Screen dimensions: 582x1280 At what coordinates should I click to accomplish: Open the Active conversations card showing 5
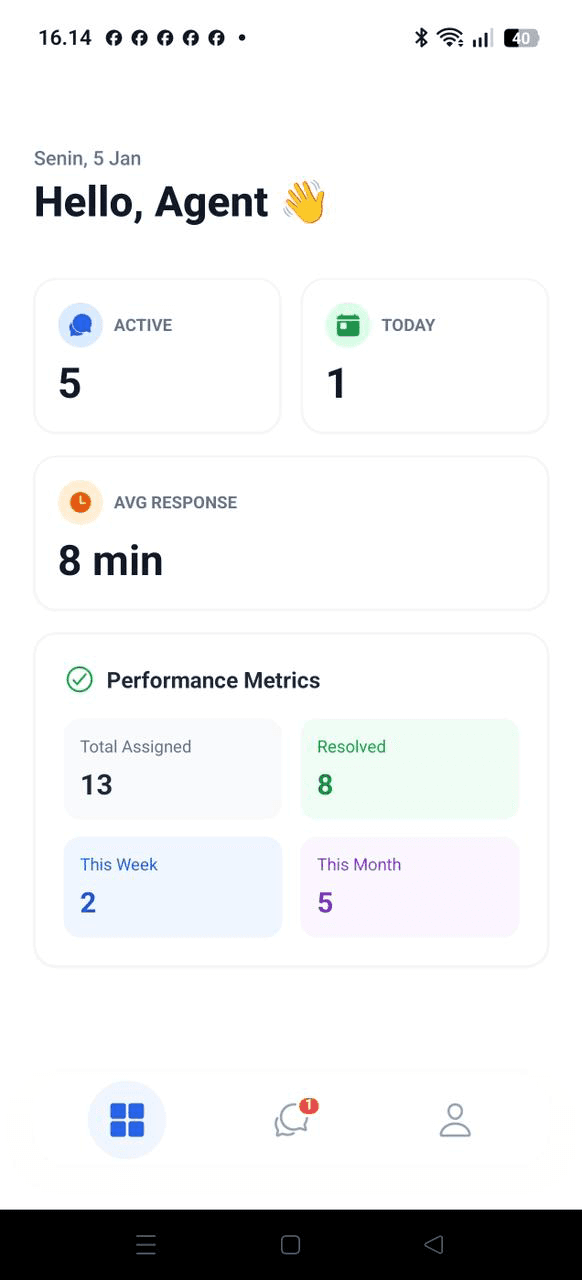click(x=157, y=355)
